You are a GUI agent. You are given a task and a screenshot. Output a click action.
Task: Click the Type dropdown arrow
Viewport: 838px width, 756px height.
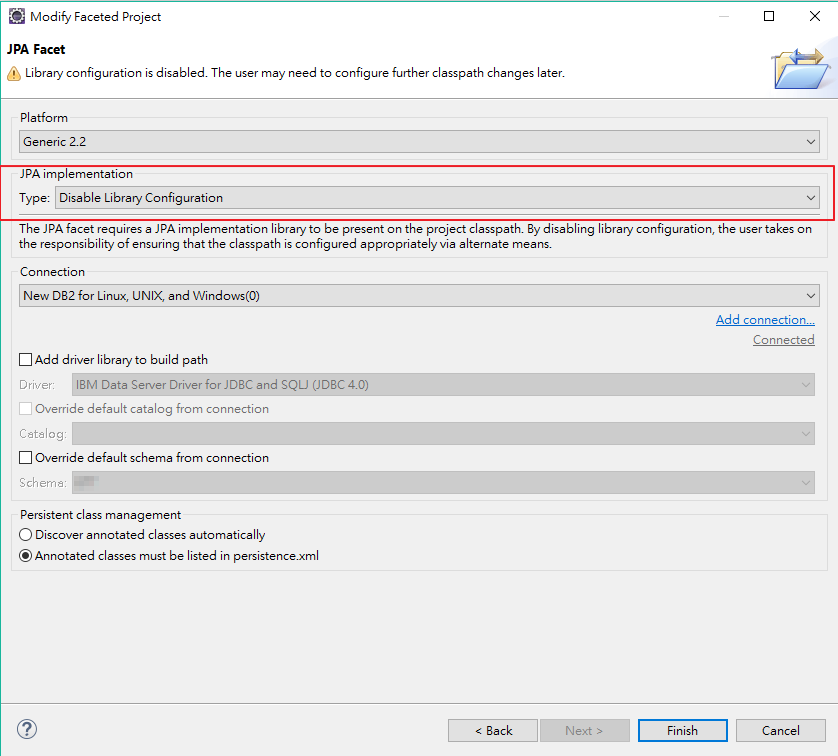click(811, 197)
